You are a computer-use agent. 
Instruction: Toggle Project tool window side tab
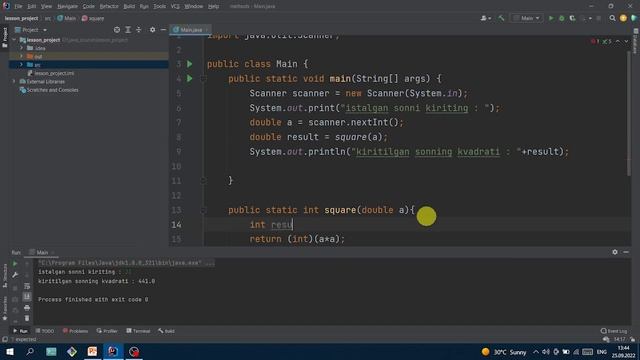[4, 37]
